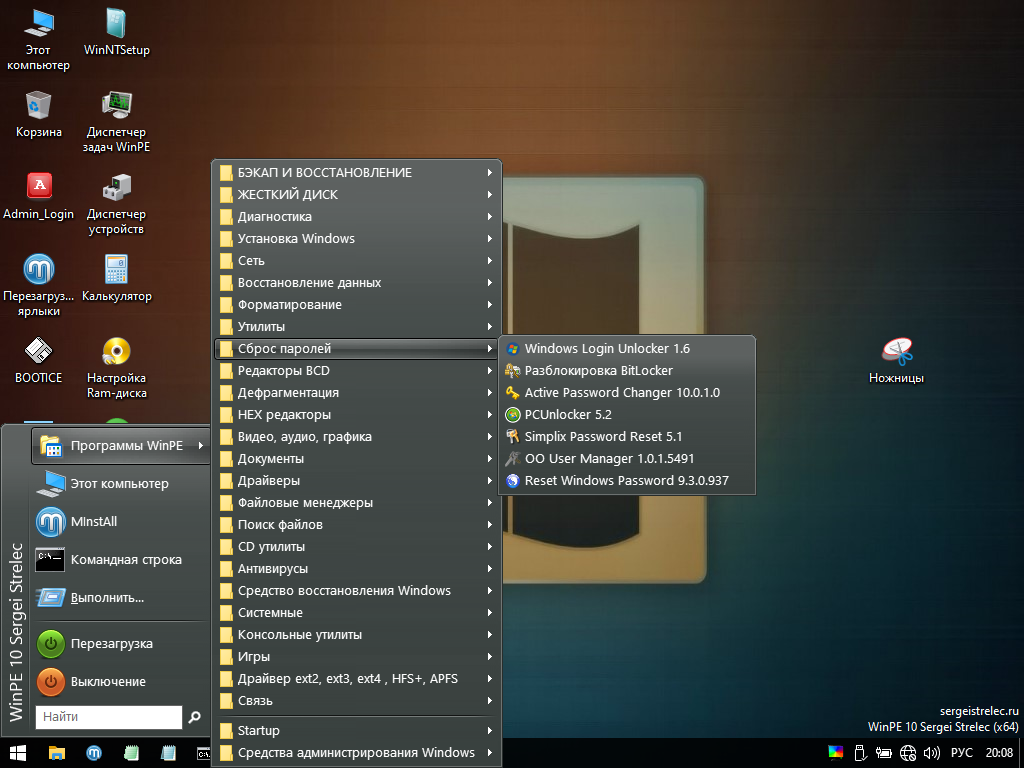Open the Системные folder menu
The height and width of the screenshot is (768, 1024).
(357, 613)
